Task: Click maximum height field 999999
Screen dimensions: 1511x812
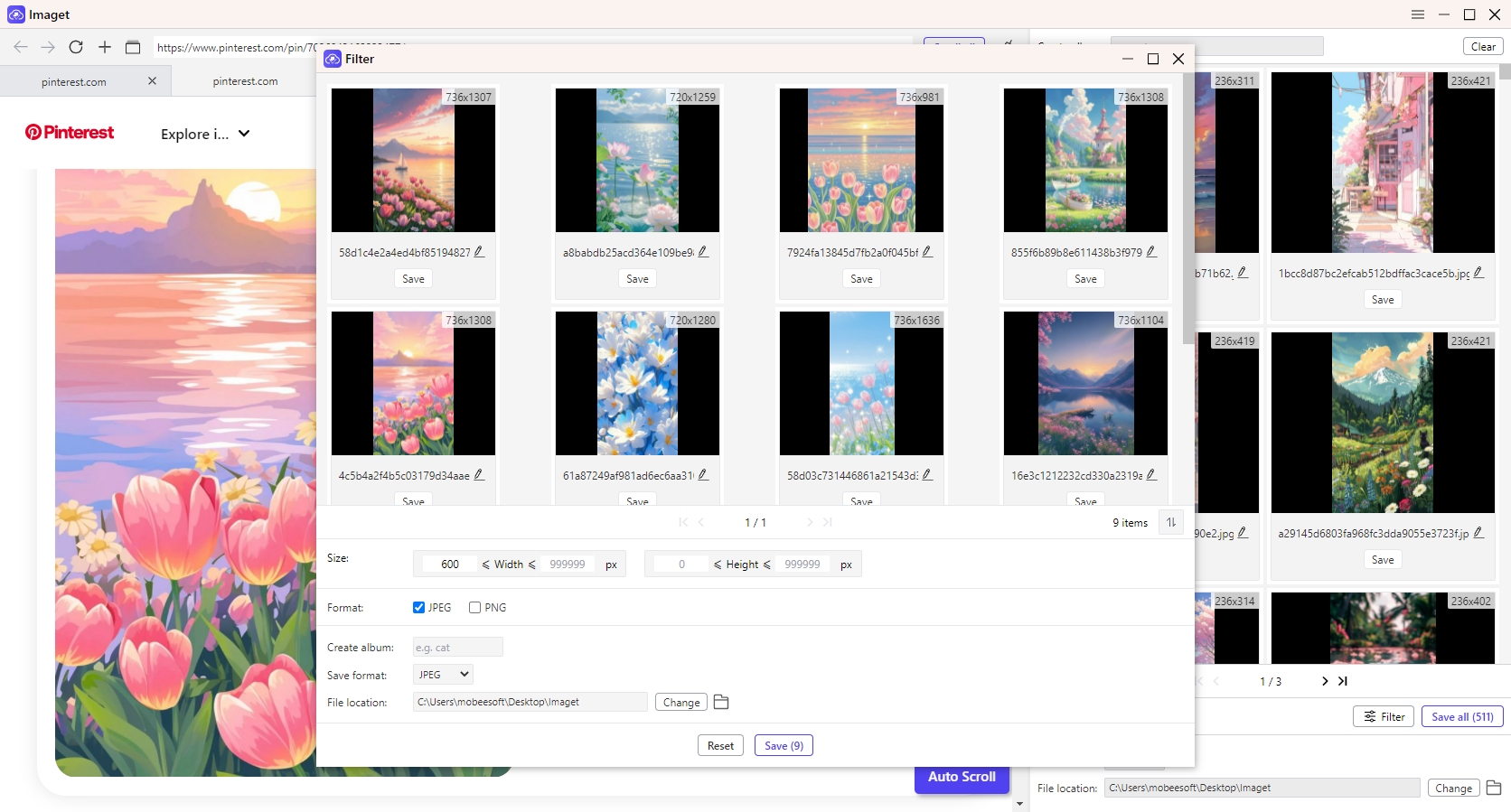Action: (802, 564)
